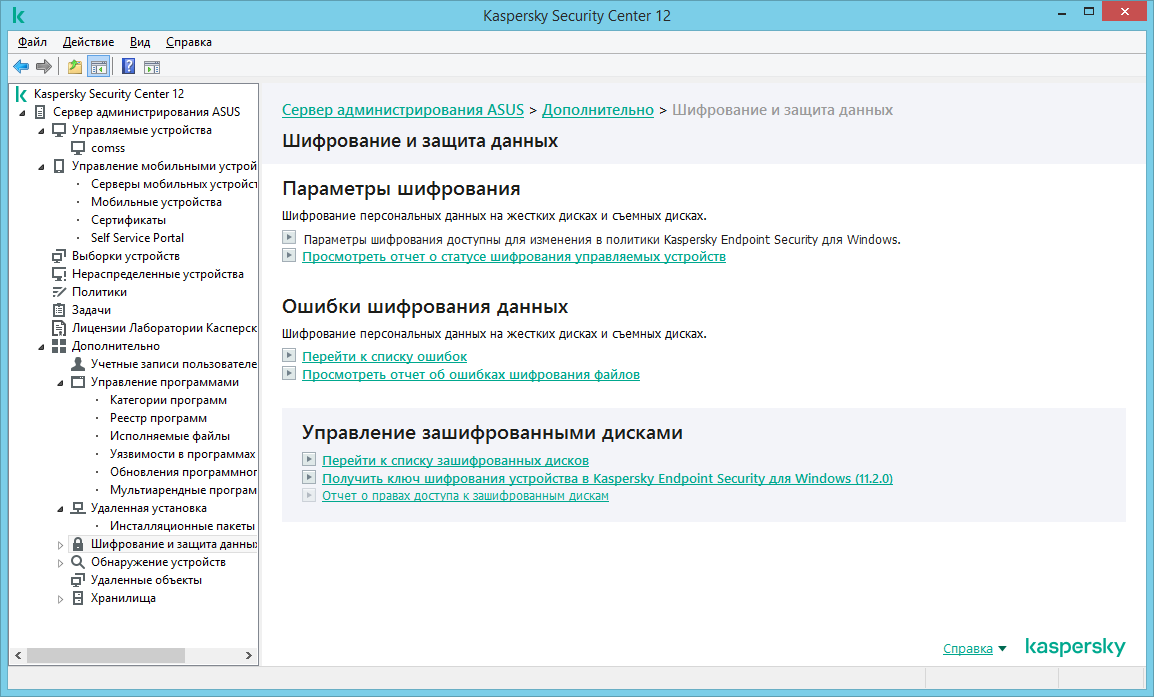Screen dimensions: 1154x697
Task: Select Инсталляционные пакеты in the tree
Action: pyautogui.click(x=183, y=526)
